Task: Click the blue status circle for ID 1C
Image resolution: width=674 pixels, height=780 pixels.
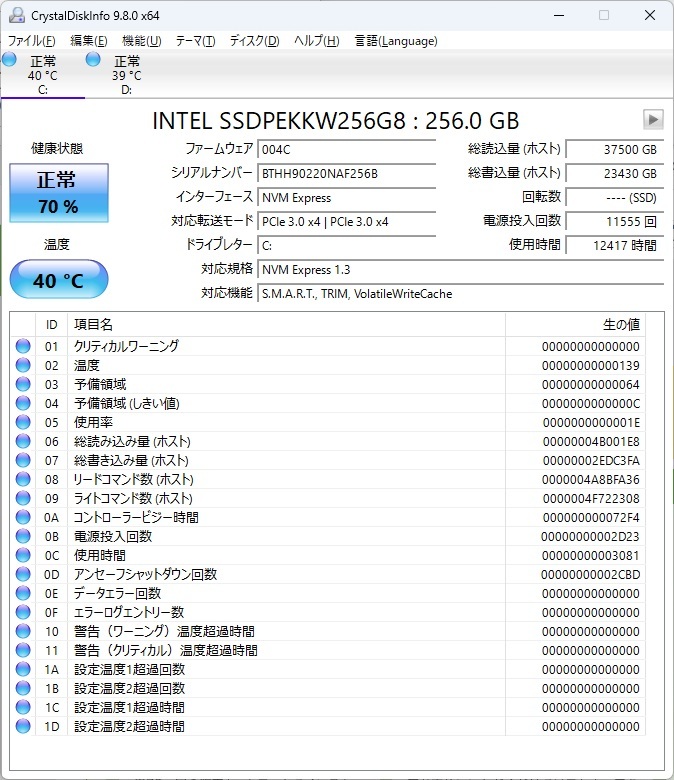Action: [x=23, y=707]
